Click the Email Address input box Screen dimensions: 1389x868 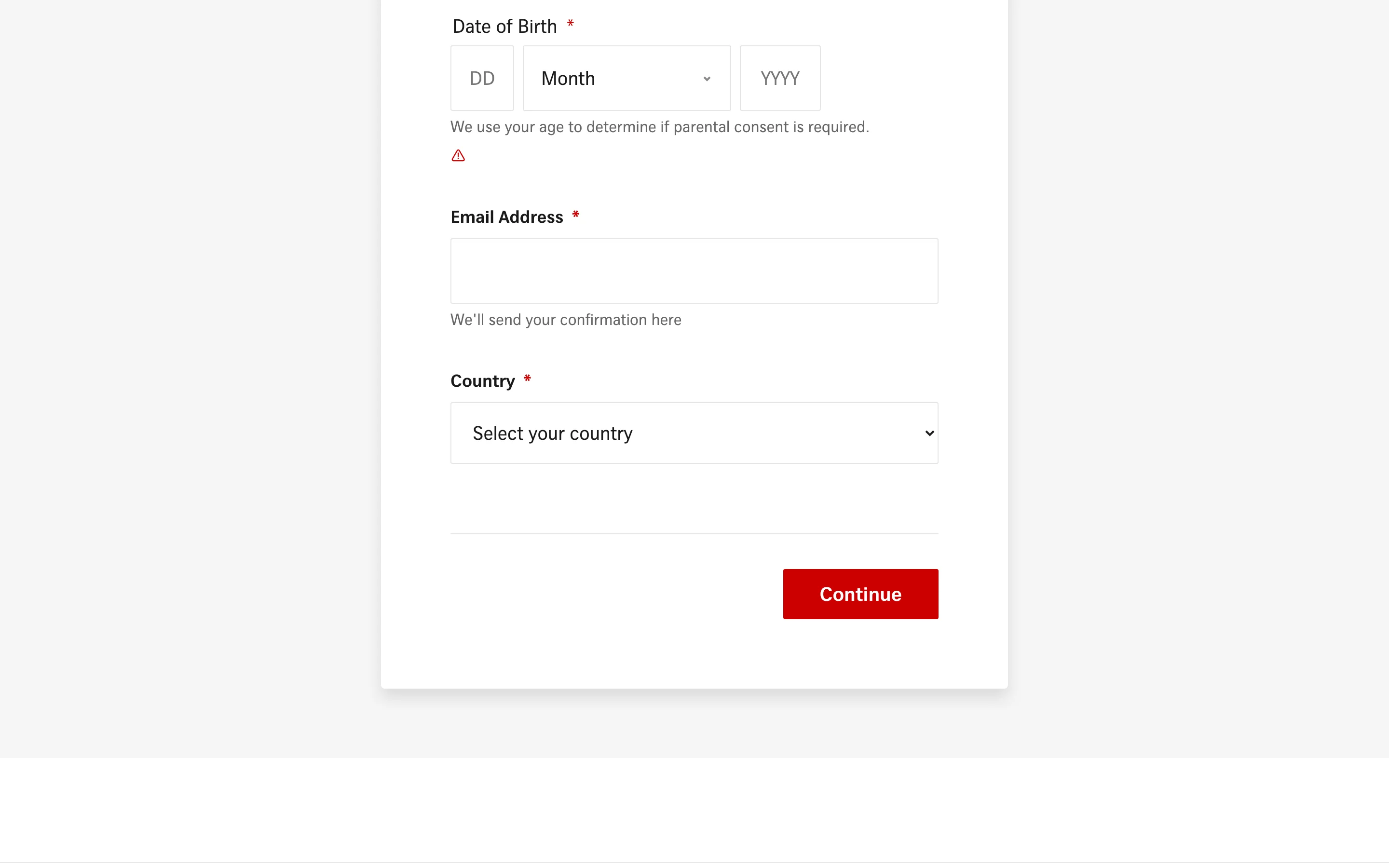[694, 271]
